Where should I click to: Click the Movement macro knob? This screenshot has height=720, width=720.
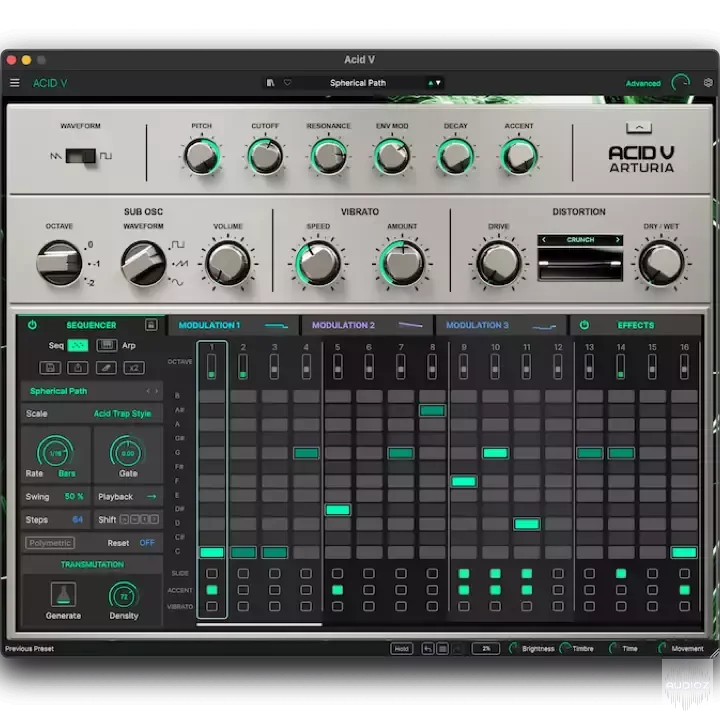click(662, 648)
